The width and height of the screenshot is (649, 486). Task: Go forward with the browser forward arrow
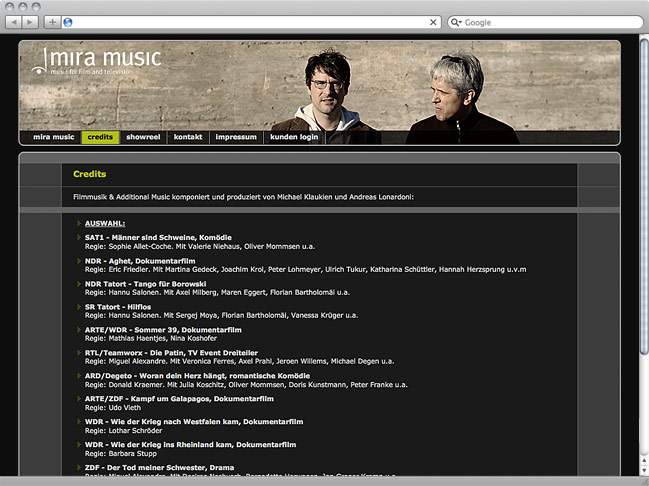pos(30,22)
